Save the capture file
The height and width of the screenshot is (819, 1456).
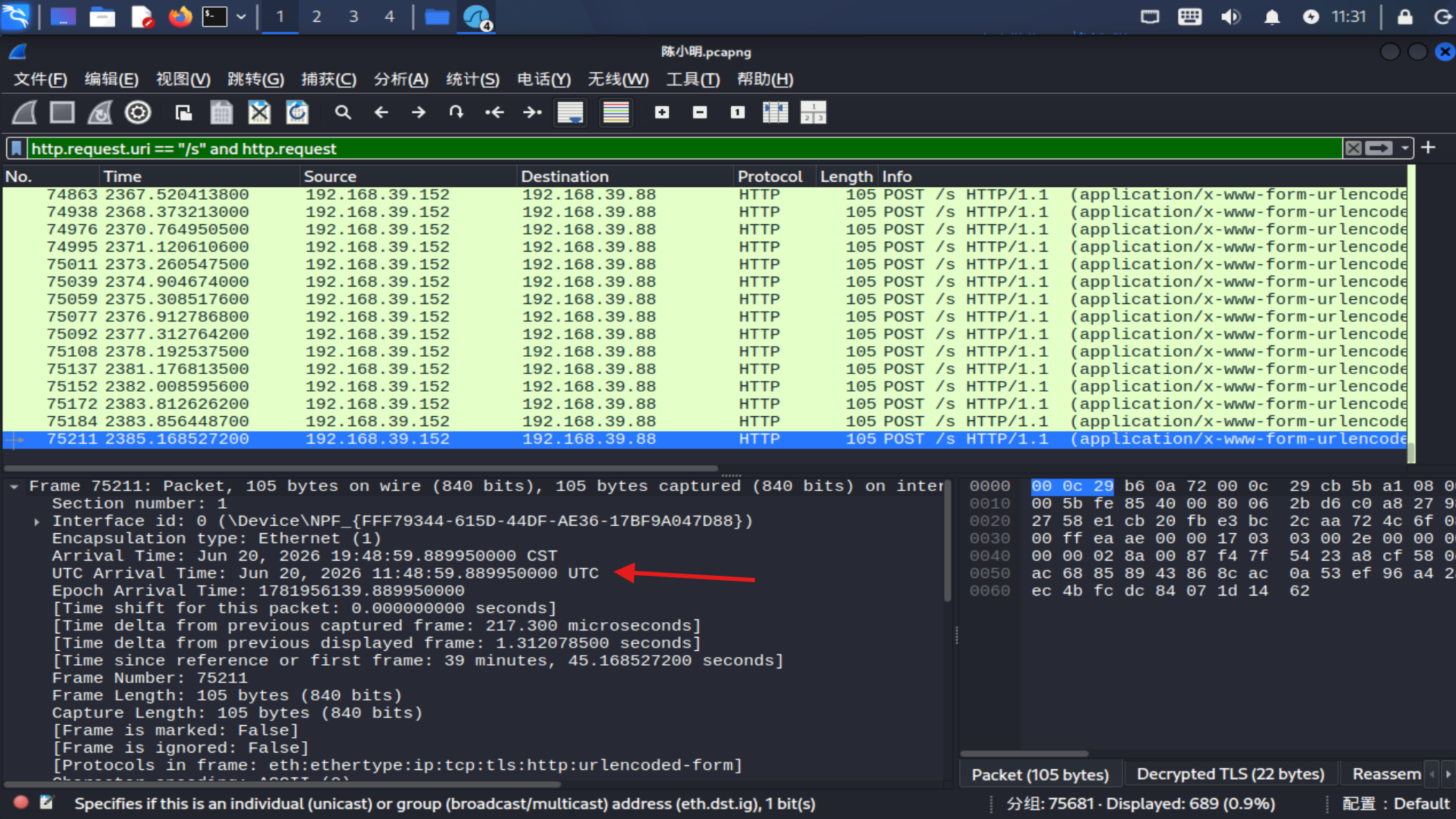point(221,112)
